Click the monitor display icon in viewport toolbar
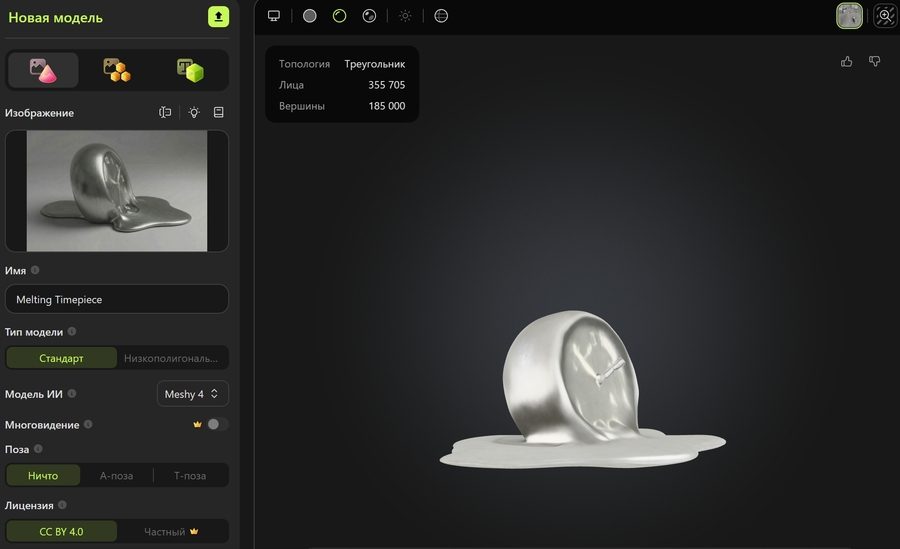This screenshot has width=900, height=549. pos(274,16)
